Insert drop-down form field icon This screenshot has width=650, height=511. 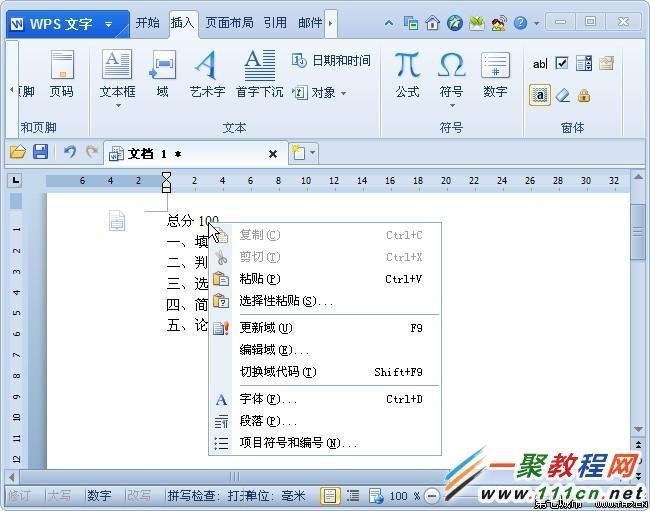[584, 63]
